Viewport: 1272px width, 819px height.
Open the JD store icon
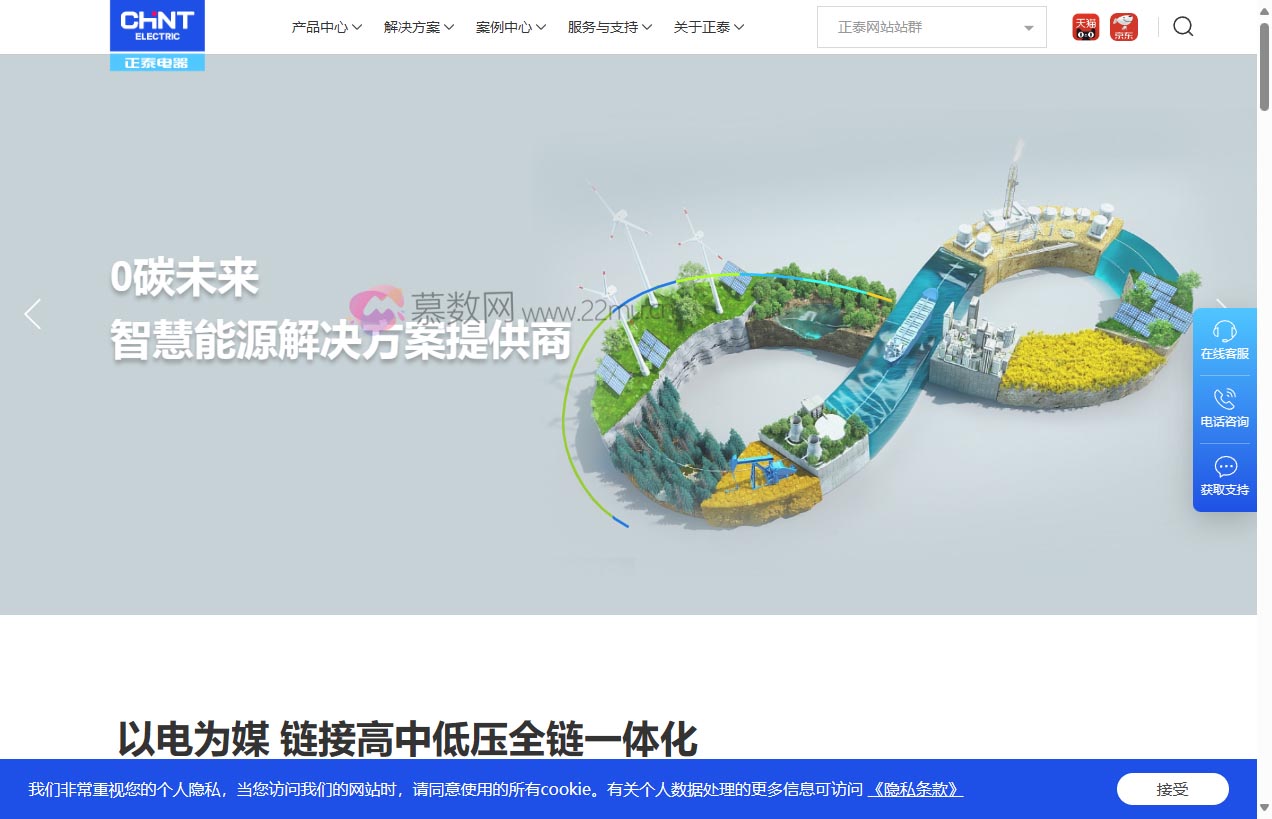point(1124,27)
